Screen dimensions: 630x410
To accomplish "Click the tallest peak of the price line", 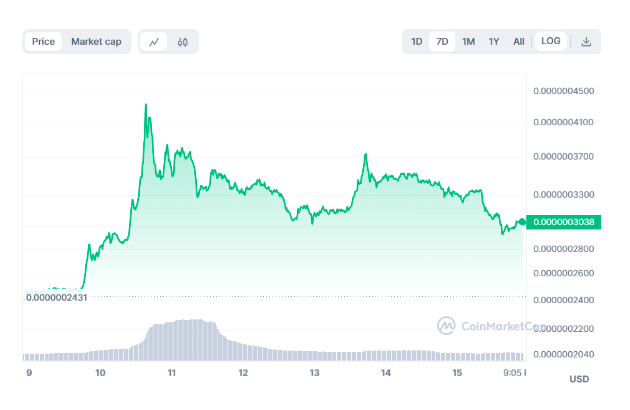I will click(146, 104).
